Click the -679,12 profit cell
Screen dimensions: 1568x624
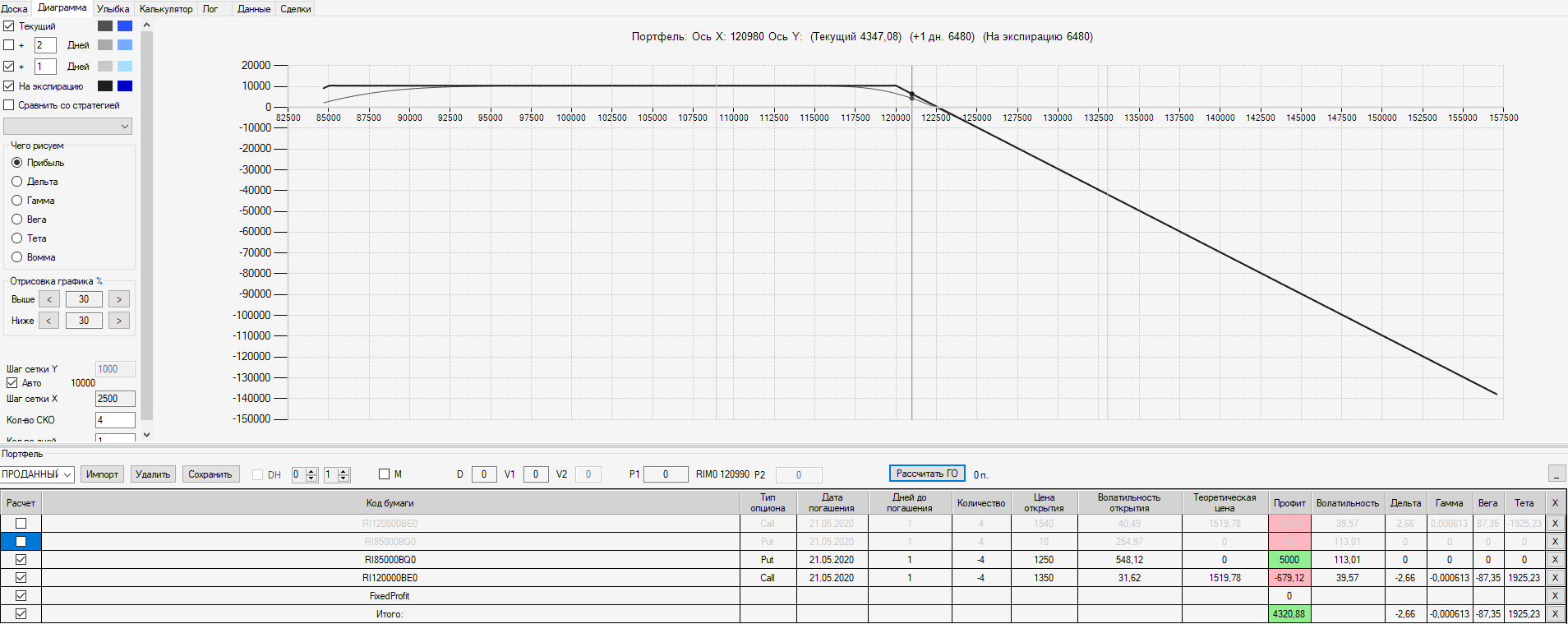tap(1289, 578)
